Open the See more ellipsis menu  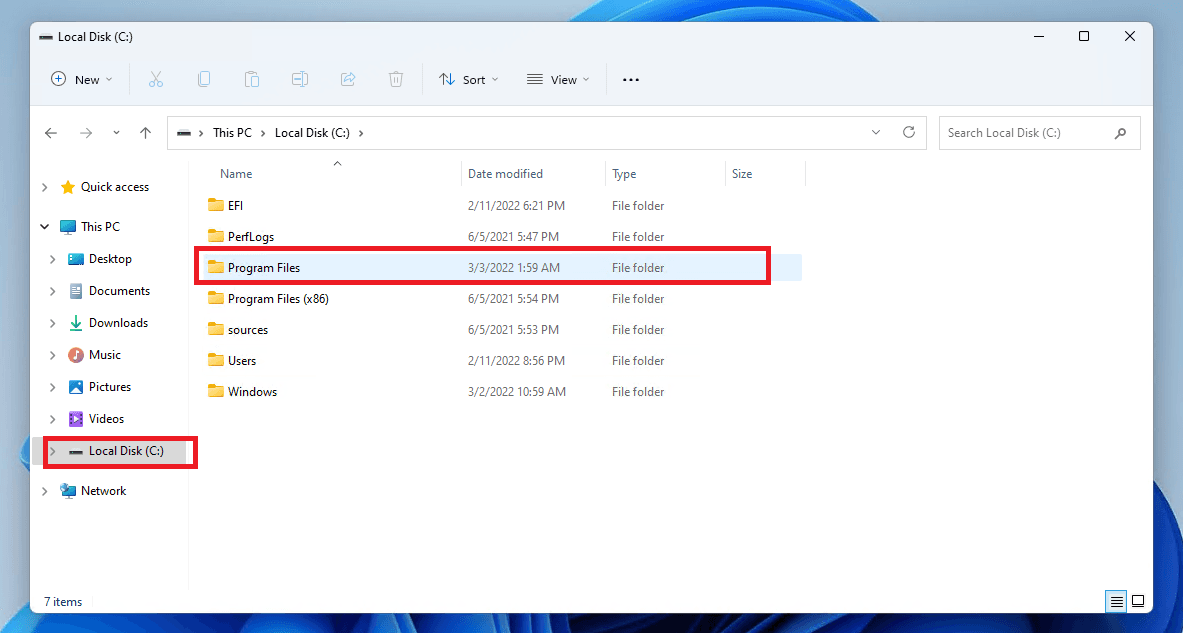coord(631,79)
